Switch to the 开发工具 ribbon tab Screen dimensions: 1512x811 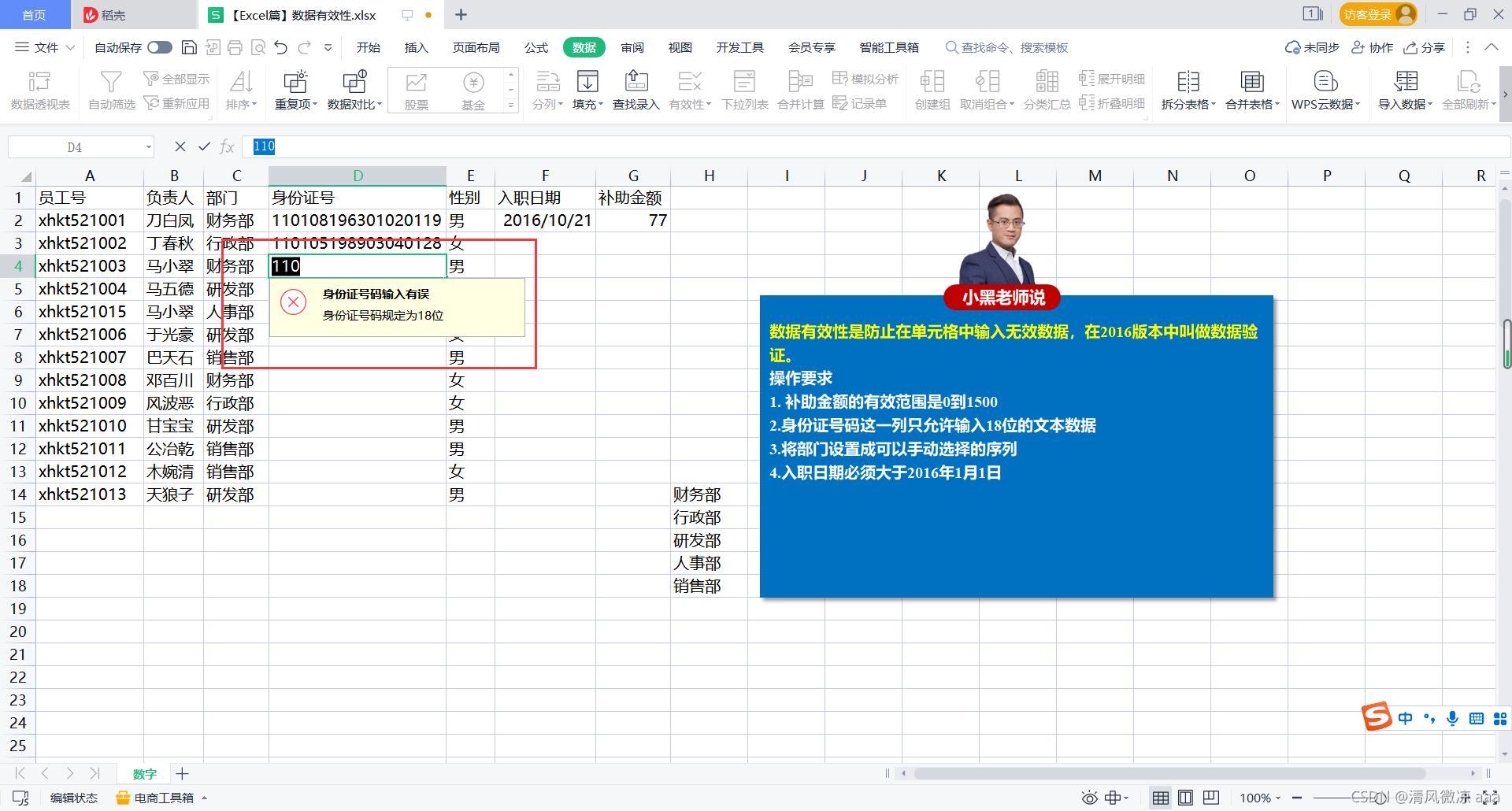[x=739, y=47]
